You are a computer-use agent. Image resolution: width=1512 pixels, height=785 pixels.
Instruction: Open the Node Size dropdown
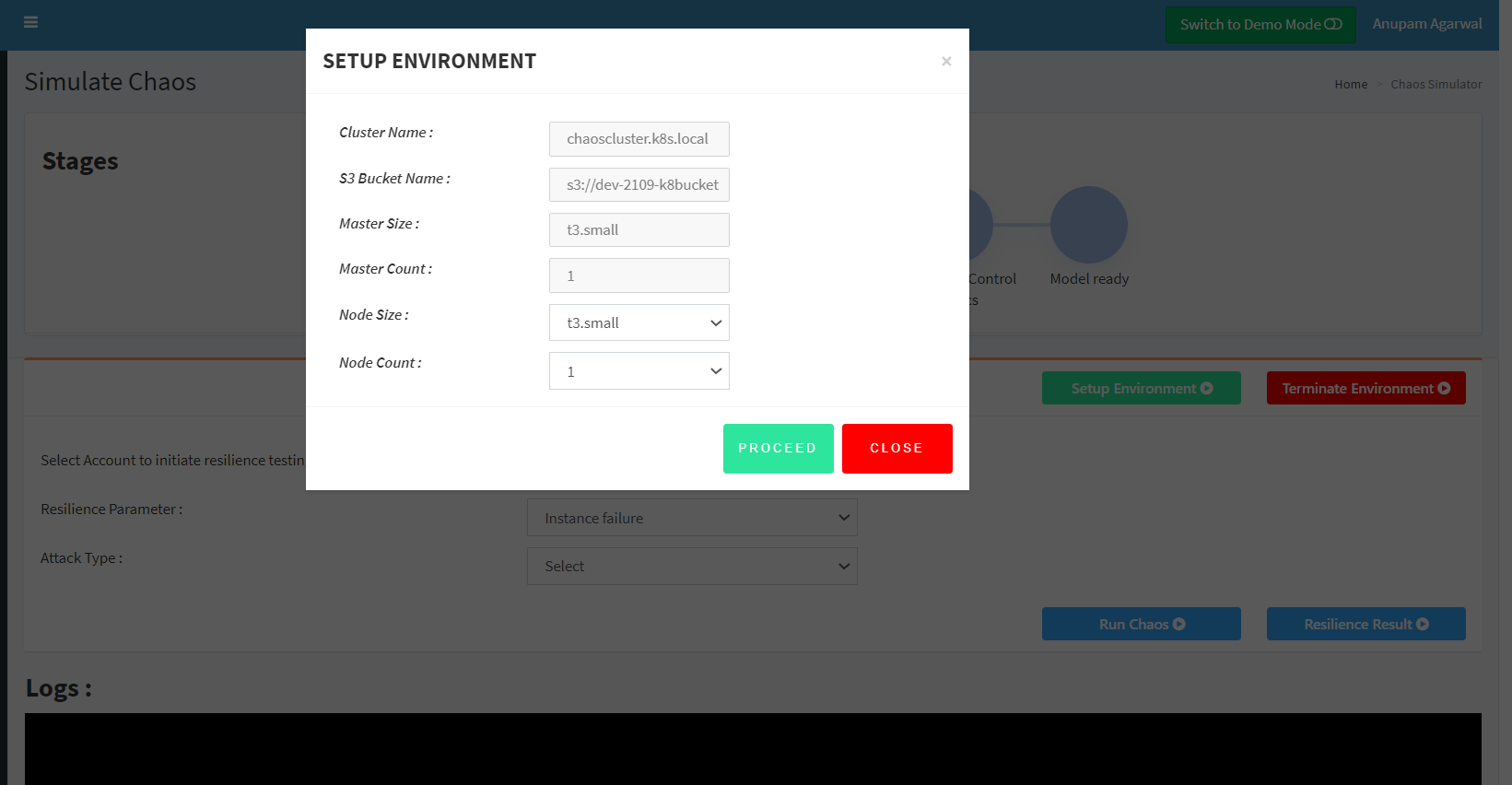pos(639,323)
